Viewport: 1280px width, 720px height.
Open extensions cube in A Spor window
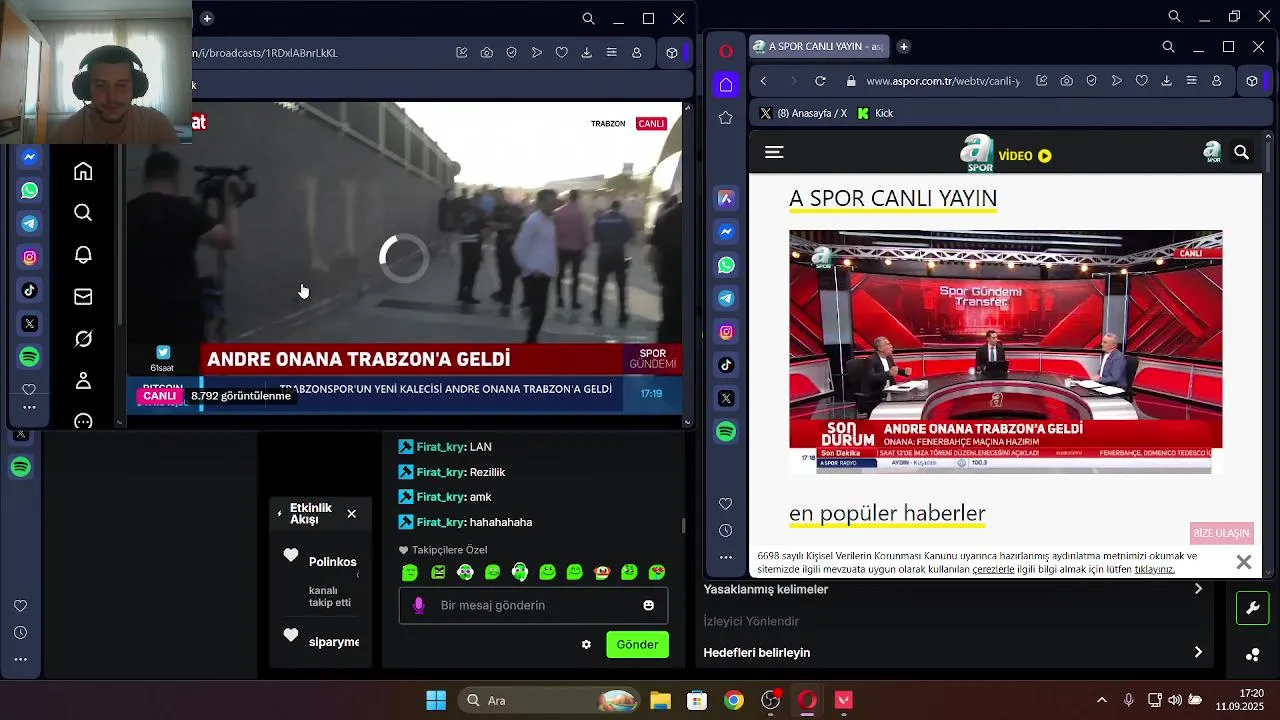pyautogui.click(x=1251, y=81)
